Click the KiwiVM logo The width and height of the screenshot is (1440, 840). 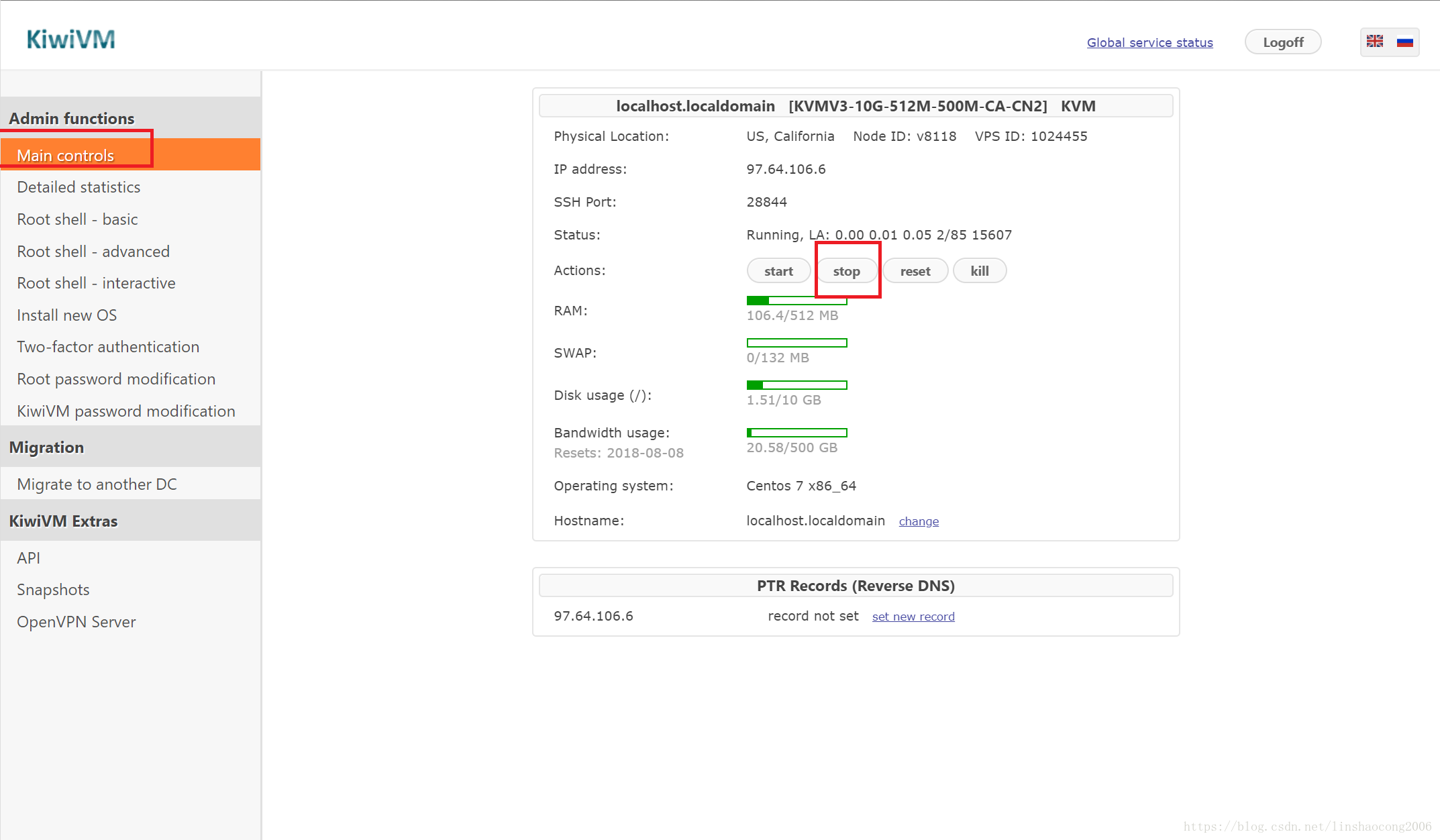(70, 40)
